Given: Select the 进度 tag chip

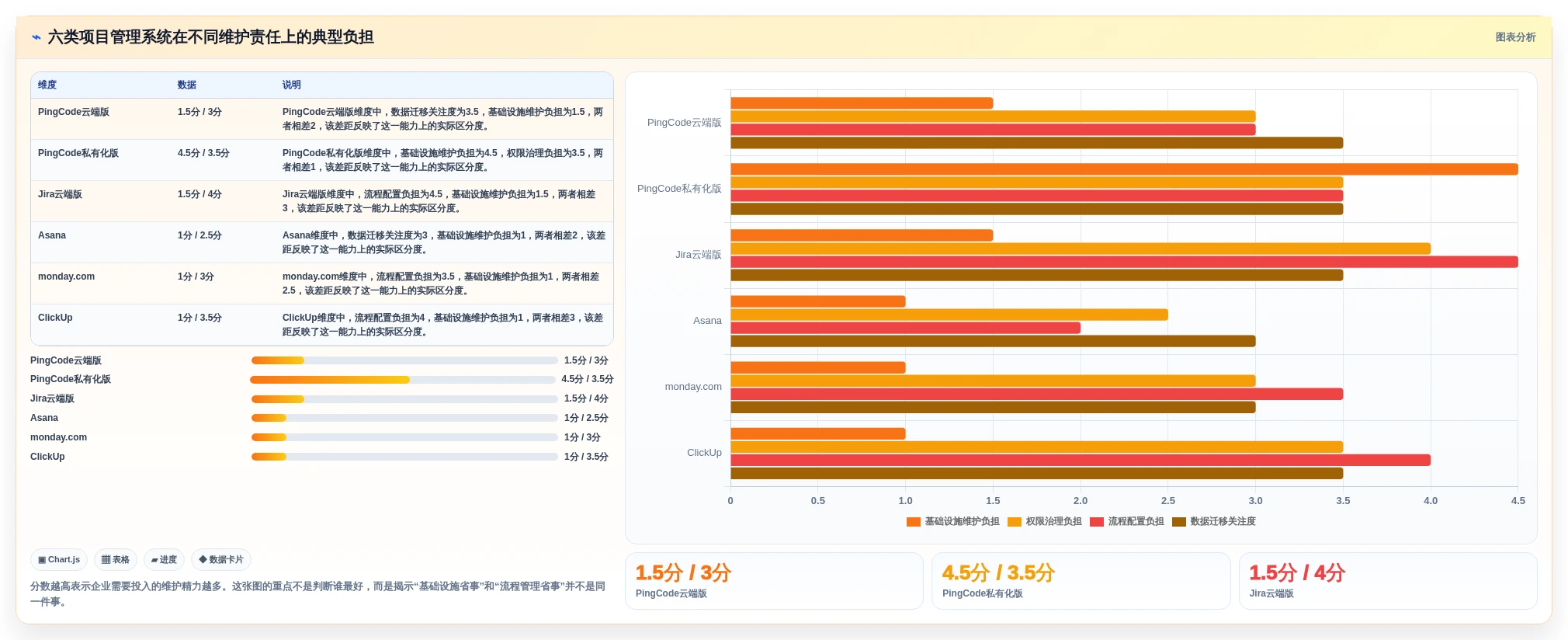Looking at the screenshot, I should [x=164, y=559].
